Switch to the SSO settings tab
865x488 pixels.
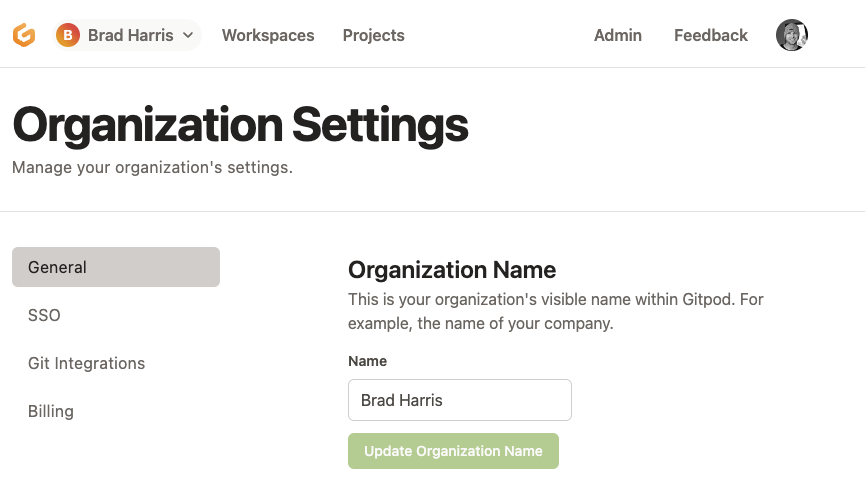[x=116, y=315]
